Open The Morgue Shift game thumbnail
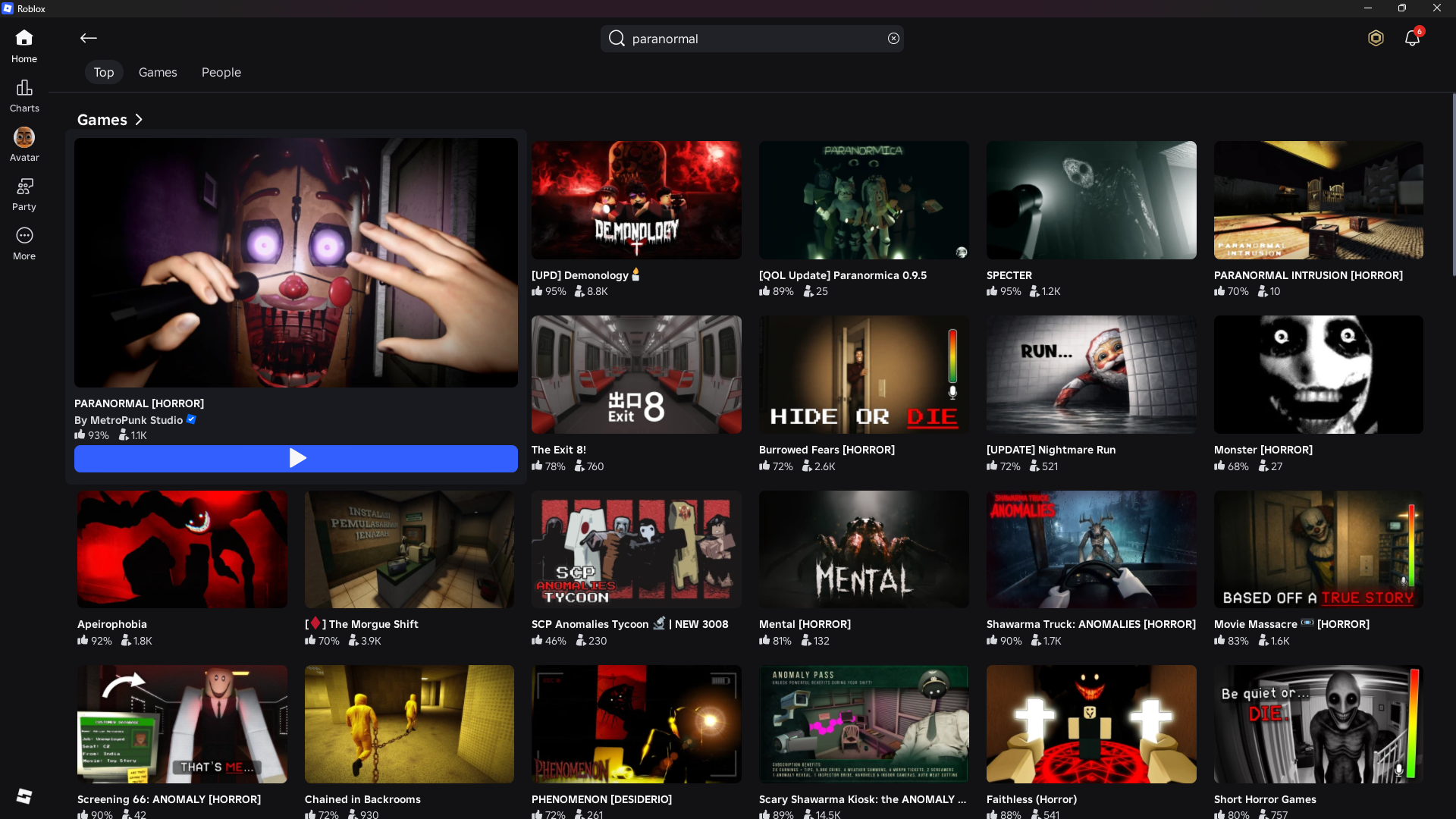The width and height of the screenshot is (1456, 819). pyautogui.click(x=409, y=549)
